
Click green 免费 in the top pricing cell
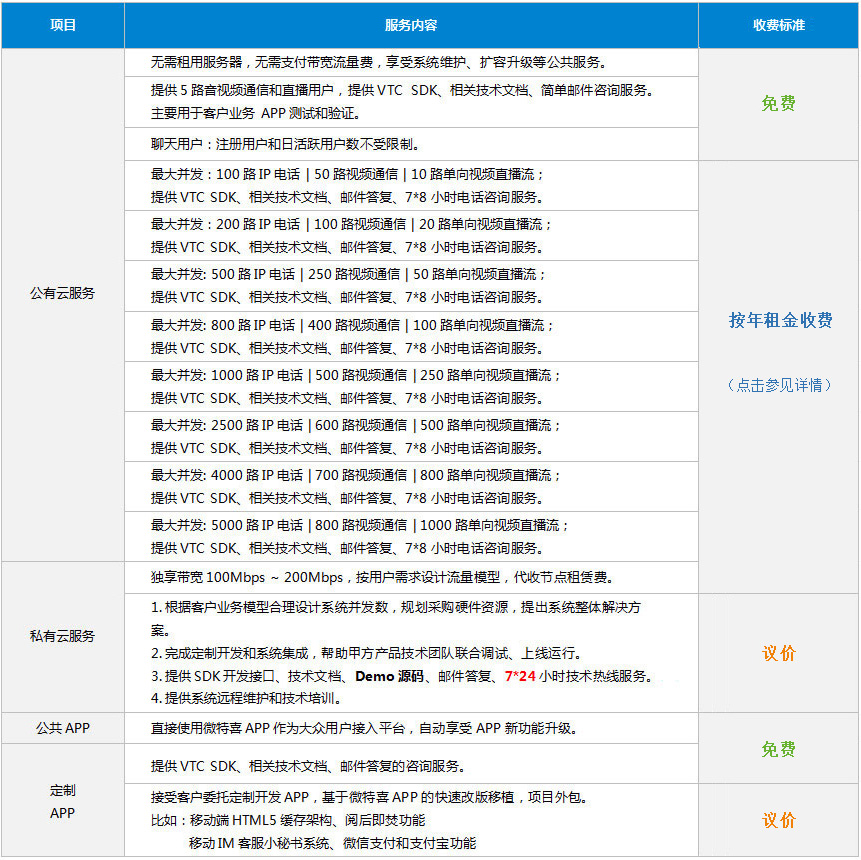(779, 103)
